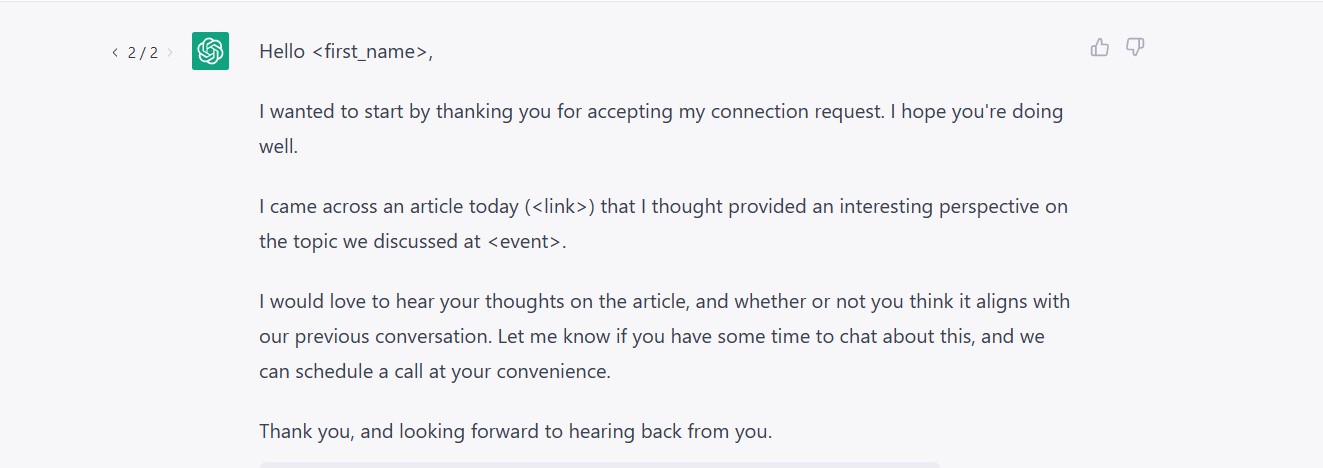Screen dimensions: 1323x468
Task: Click the ChatGPT logo avatar
Action: click(x=210, y=51)
